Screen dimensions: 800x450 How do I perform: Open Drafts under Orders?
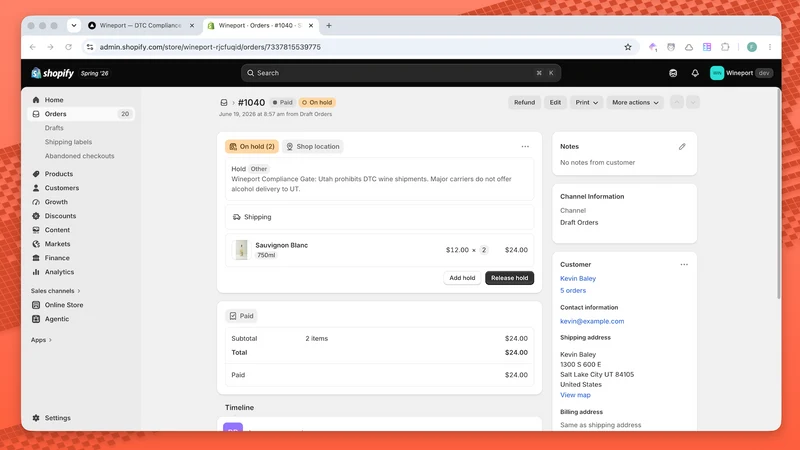coord(54,128)
